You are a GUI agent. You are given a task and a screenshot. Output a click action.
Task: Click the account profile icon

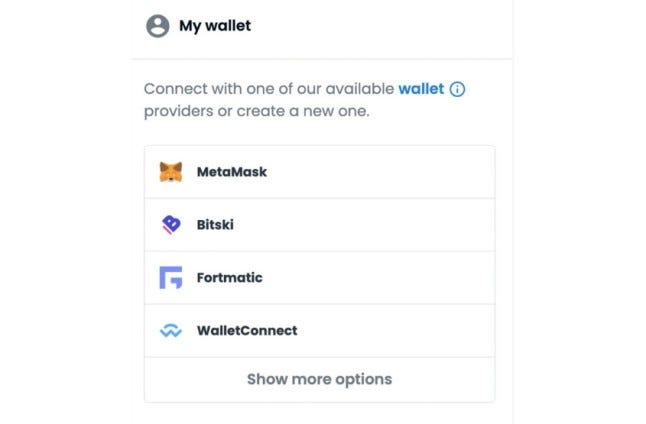[x=157, y=27]
